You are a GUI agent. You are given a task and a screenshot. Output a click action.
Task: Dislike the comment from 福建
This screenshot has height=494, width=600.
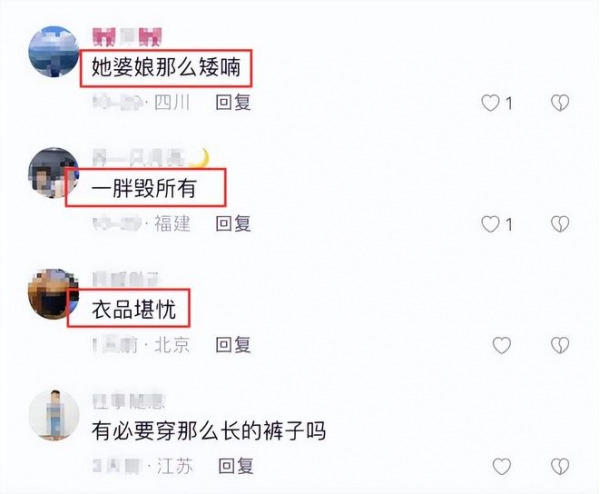(560, 224)
